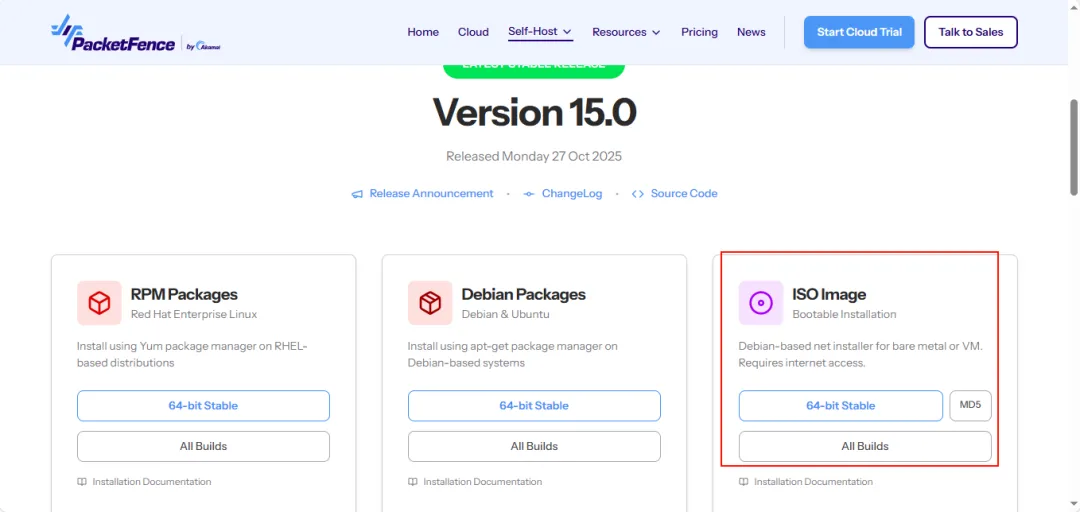Click the 'Debian Packages' card title
Screen dimensions: 1080x512
pos(523,294)
